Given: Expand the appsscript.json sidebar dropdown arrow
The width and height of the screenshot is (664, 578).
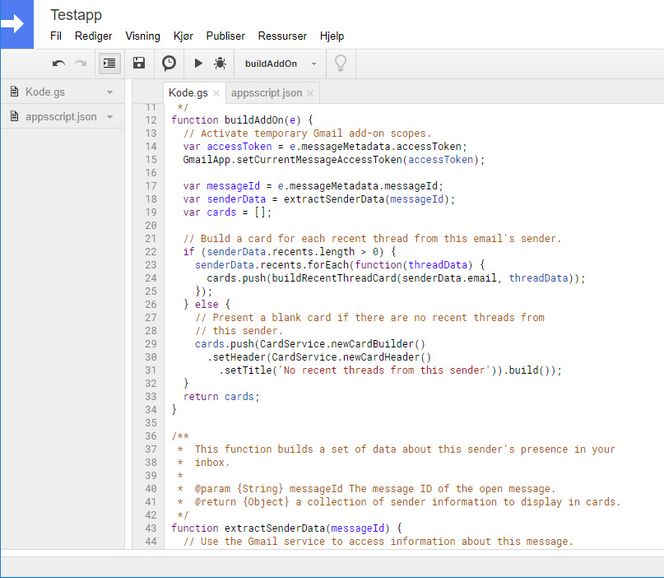Looking at the screenshot, I should 110,117.
